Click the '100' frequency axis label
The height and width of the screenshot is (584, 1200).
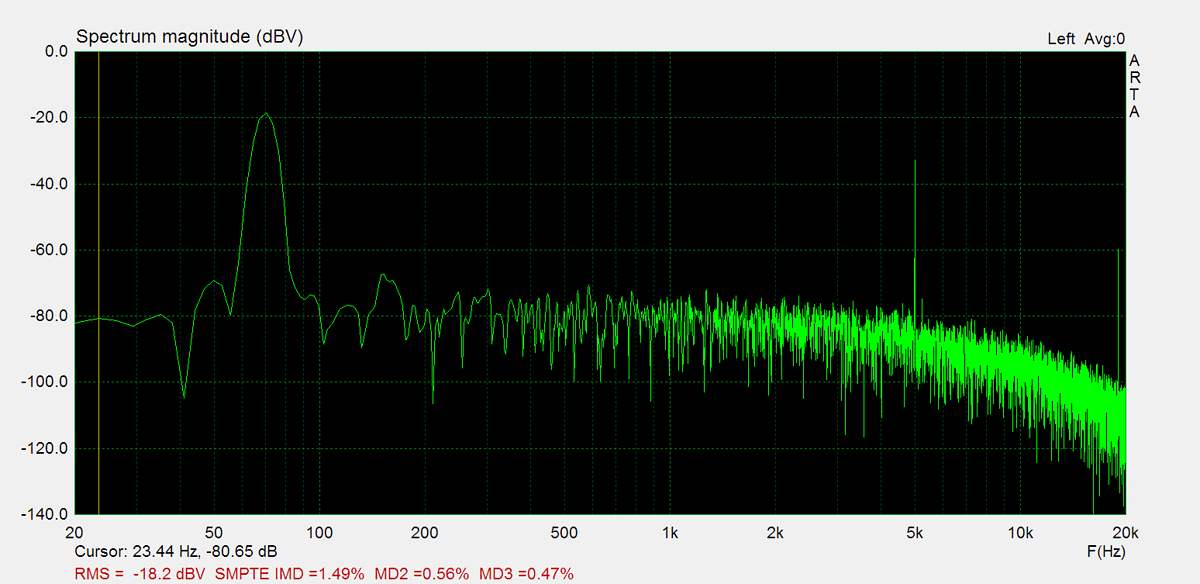pos(319,531)
